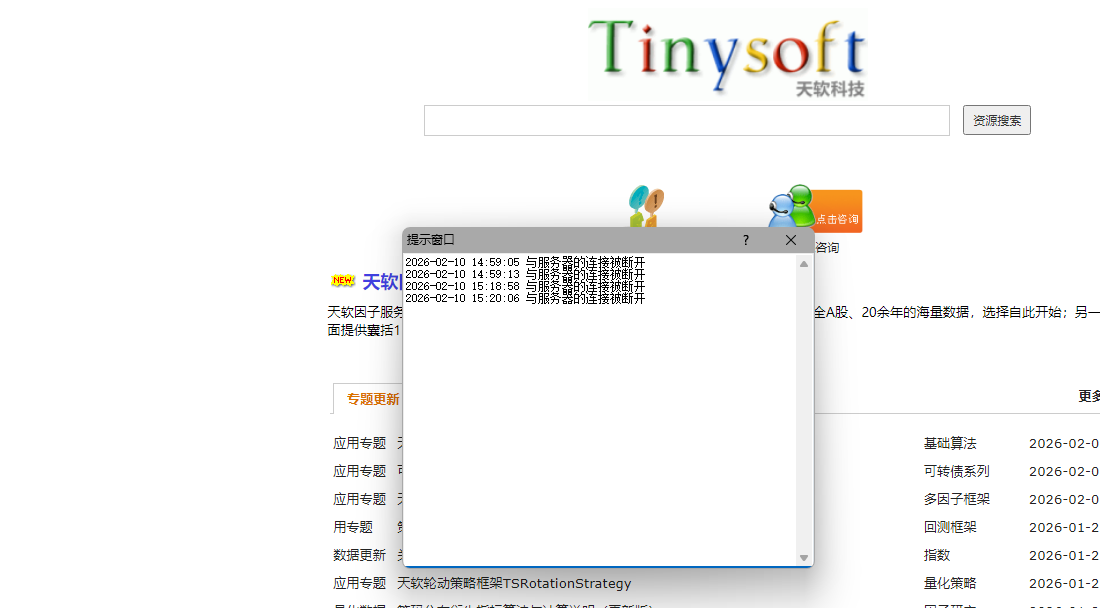
Task: Click the 基础算法 category label
Action: tap(950, 443)
